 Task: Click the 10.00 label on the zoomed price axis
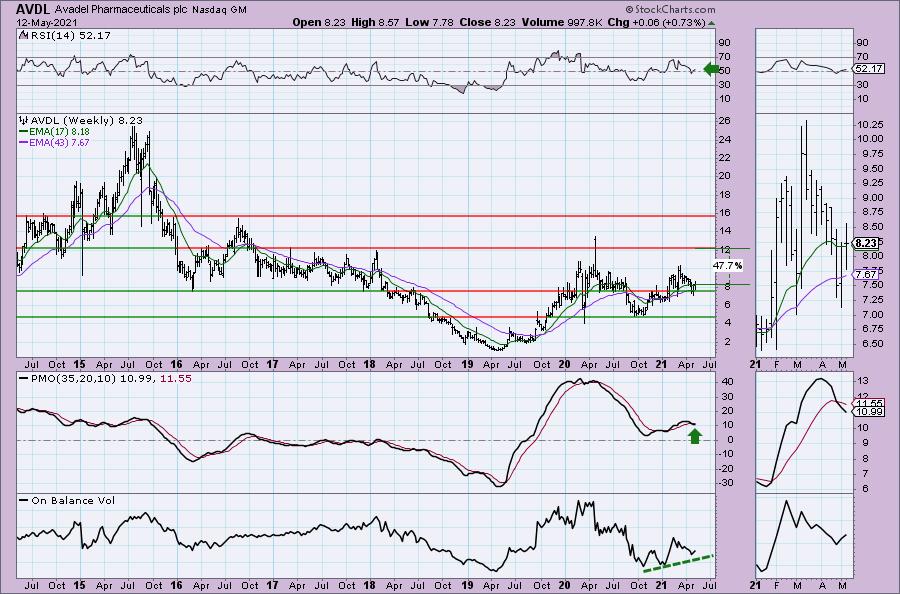(870, 138)
